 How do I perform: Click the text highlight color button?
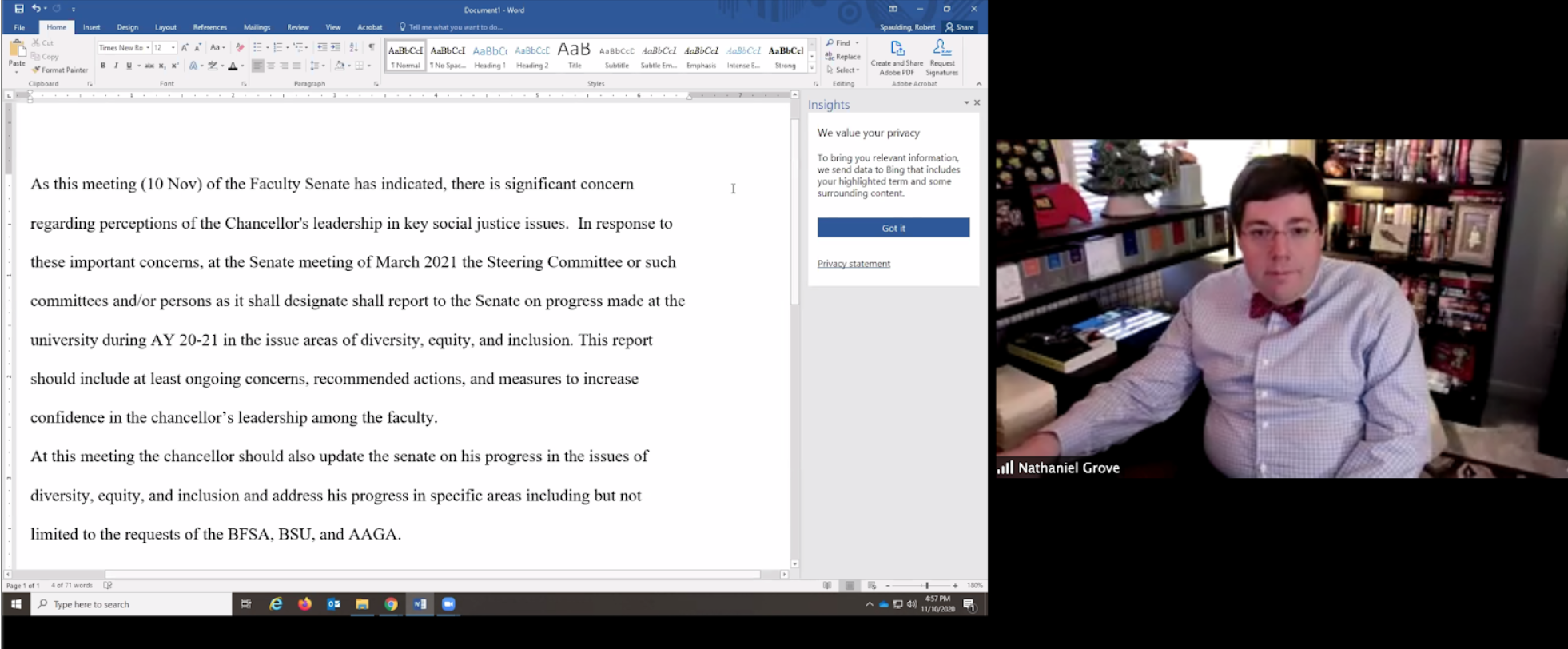point(213,66)
